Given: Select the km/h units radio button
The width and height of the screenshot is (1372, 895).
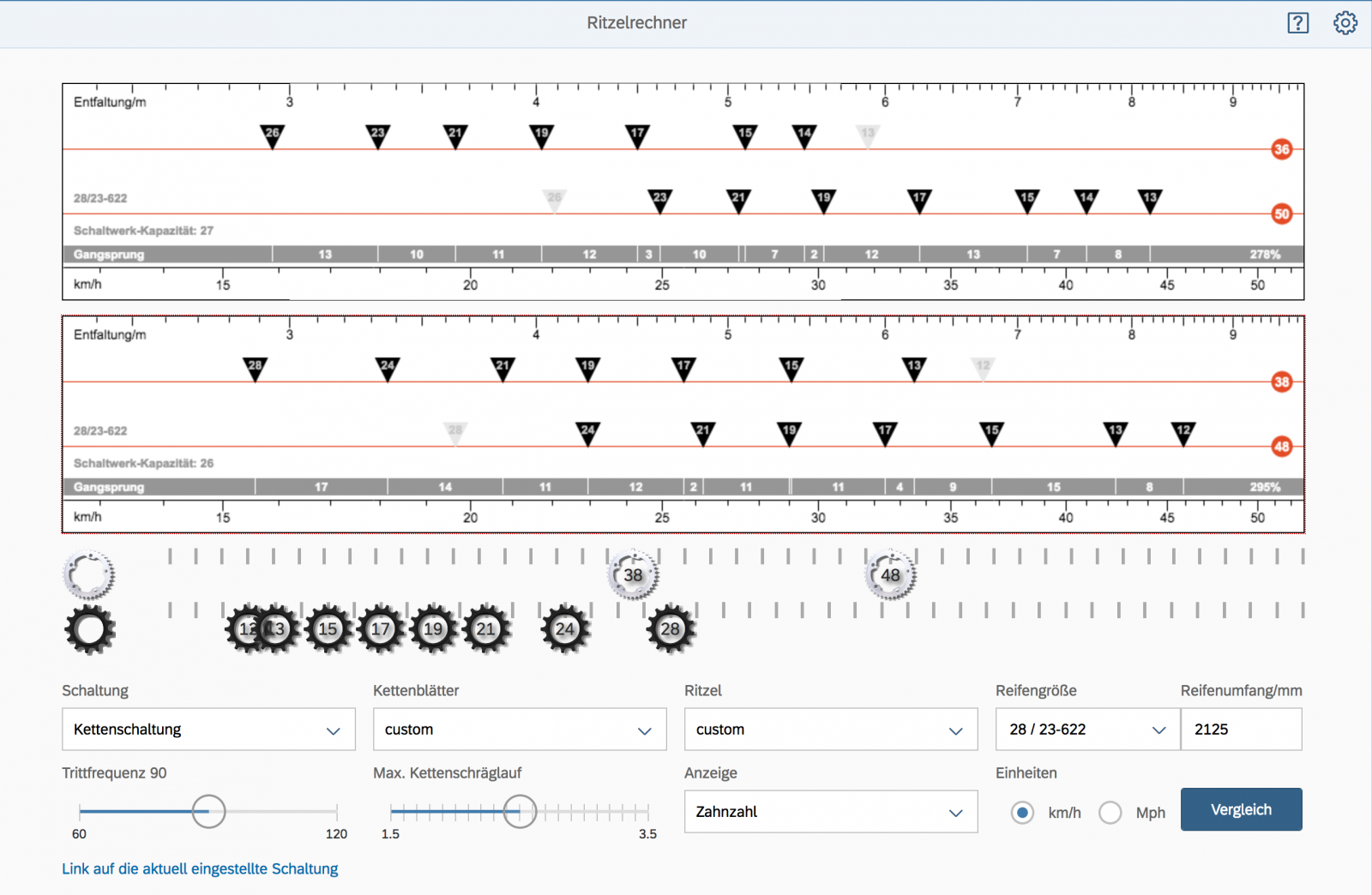Looking at the screenshot, I should tap(1022, 812).
